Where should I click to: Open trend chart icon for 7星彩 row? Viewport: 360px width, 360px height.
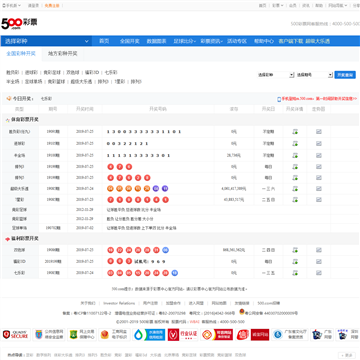point(319,200)
